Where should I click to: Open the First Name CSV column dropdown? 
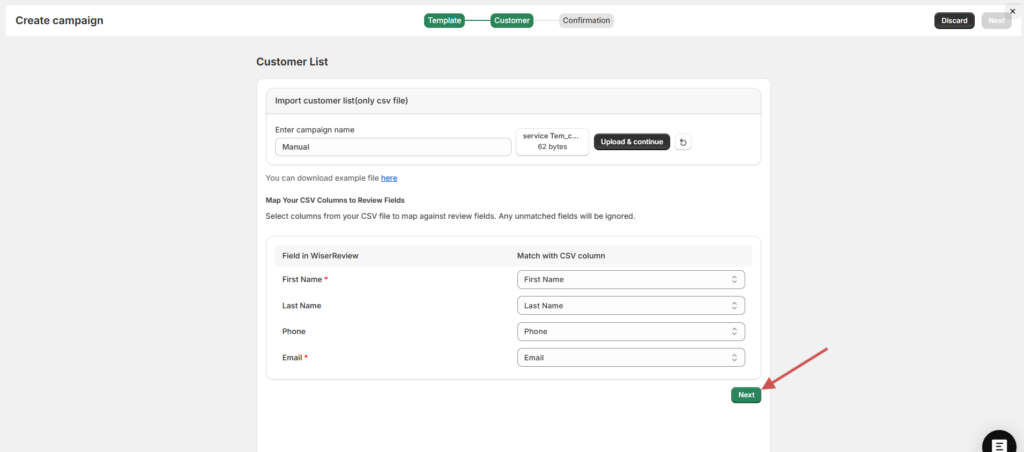631,280
